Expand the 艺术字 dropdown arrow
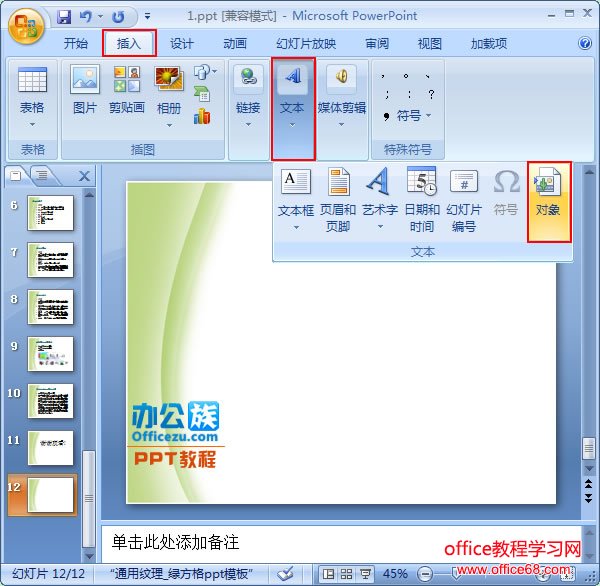This screenshot has height=586, width=600. [380, 227]
